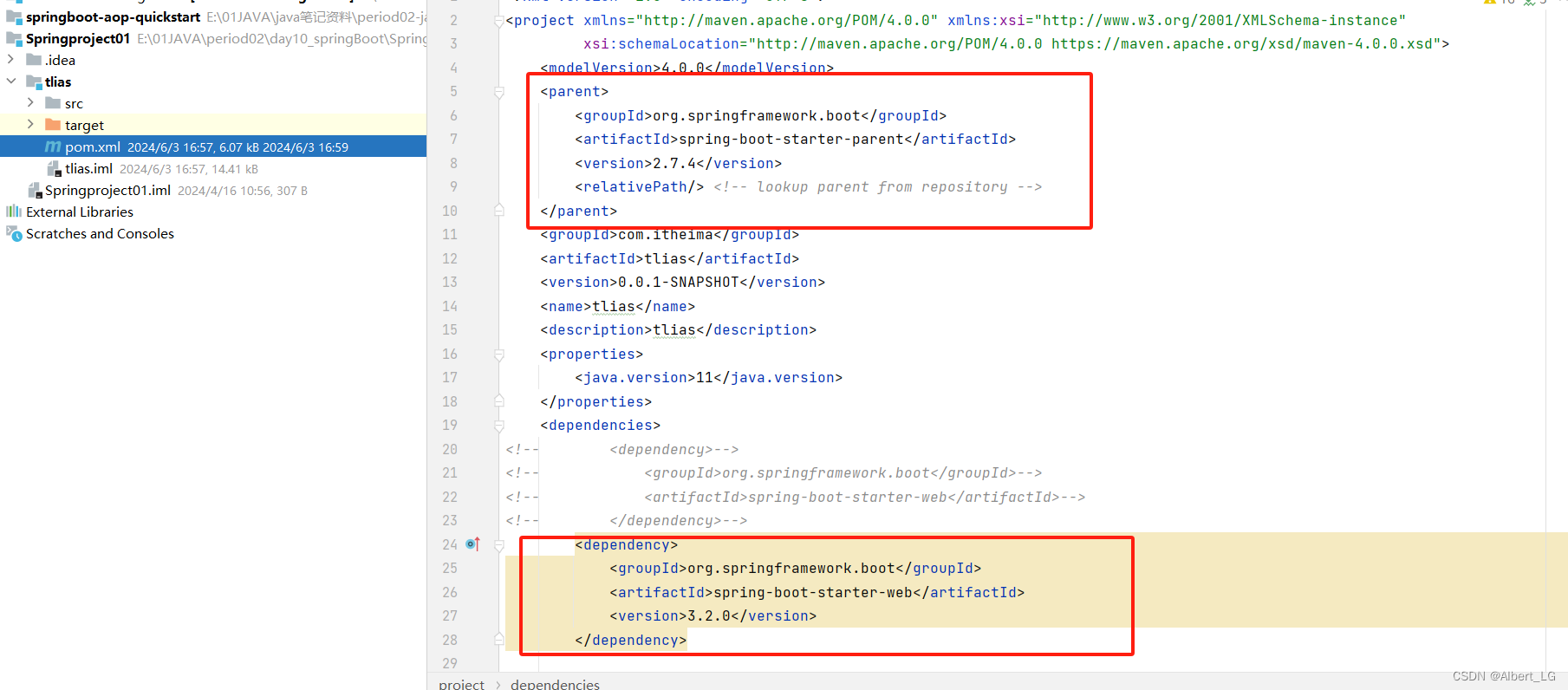Click the 'project' breadcrumb
Image resolution: width=1568 pixels, height=690 pixels.
pos(461,684)
